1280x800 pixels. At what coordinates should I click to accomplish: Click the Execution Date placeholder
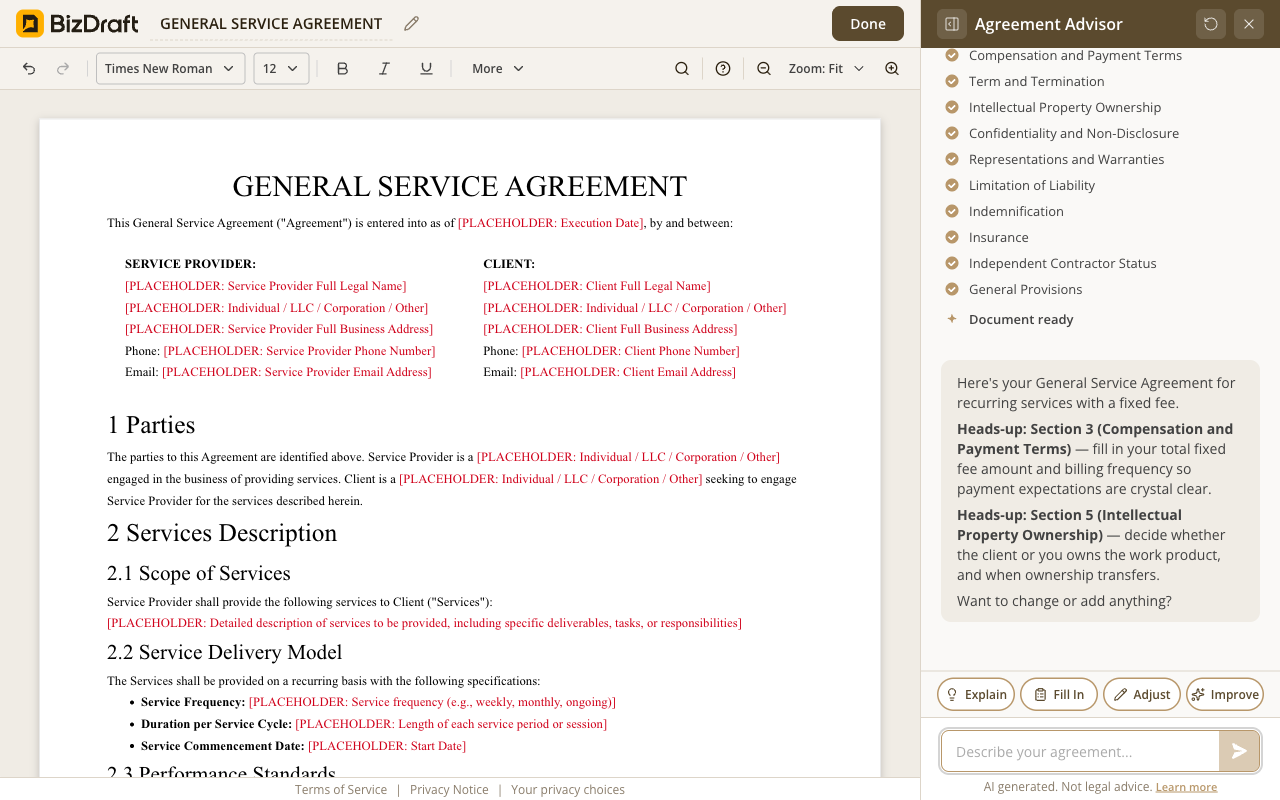(551, 223)
